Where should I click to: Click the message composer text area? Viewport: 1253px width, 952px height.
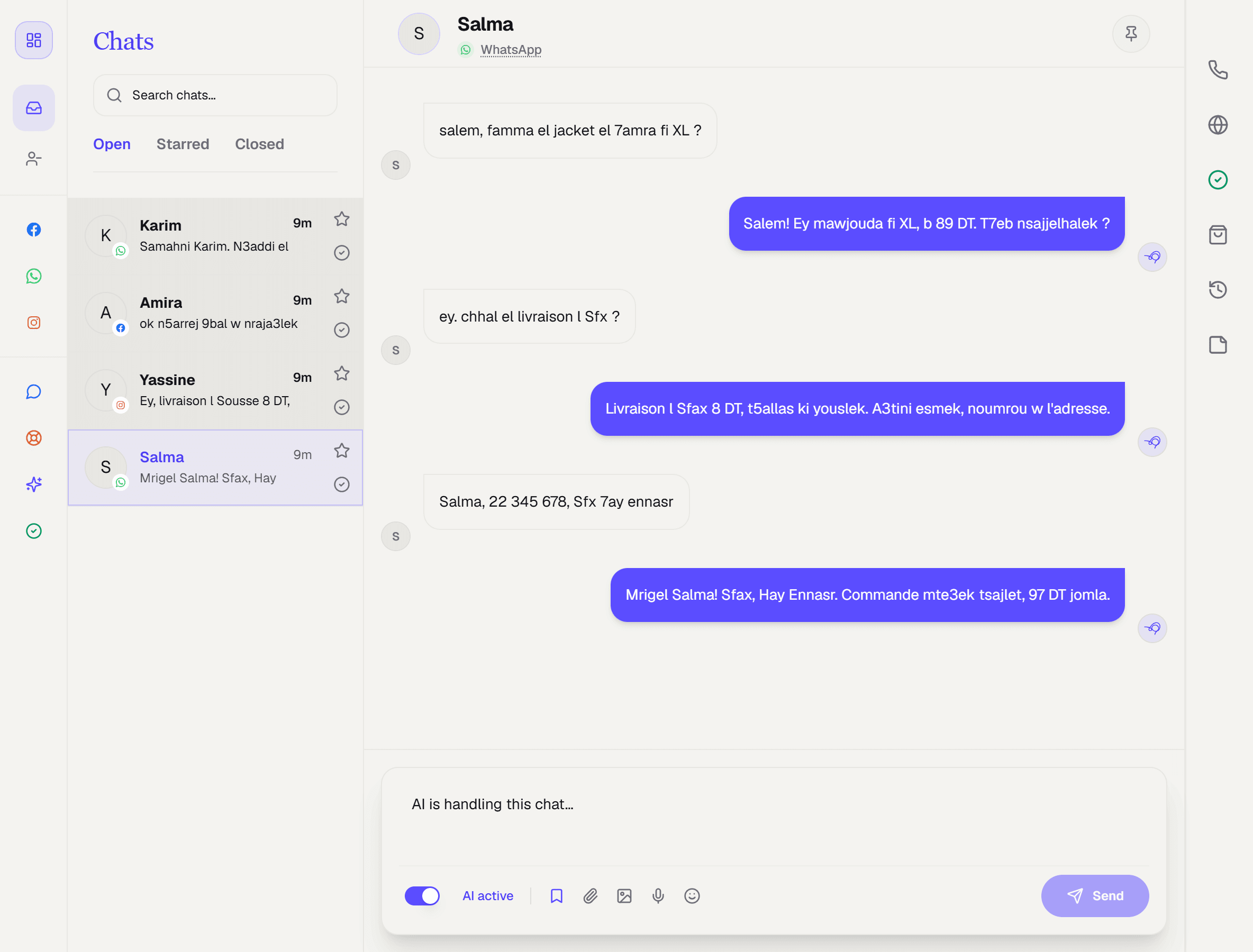(x=774, y=817)
